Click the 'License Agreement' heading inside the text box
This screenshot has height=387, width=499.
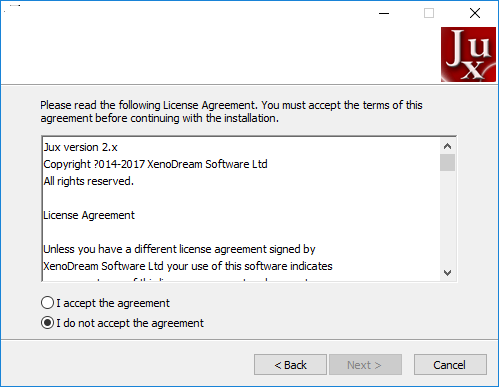point(89,215)
